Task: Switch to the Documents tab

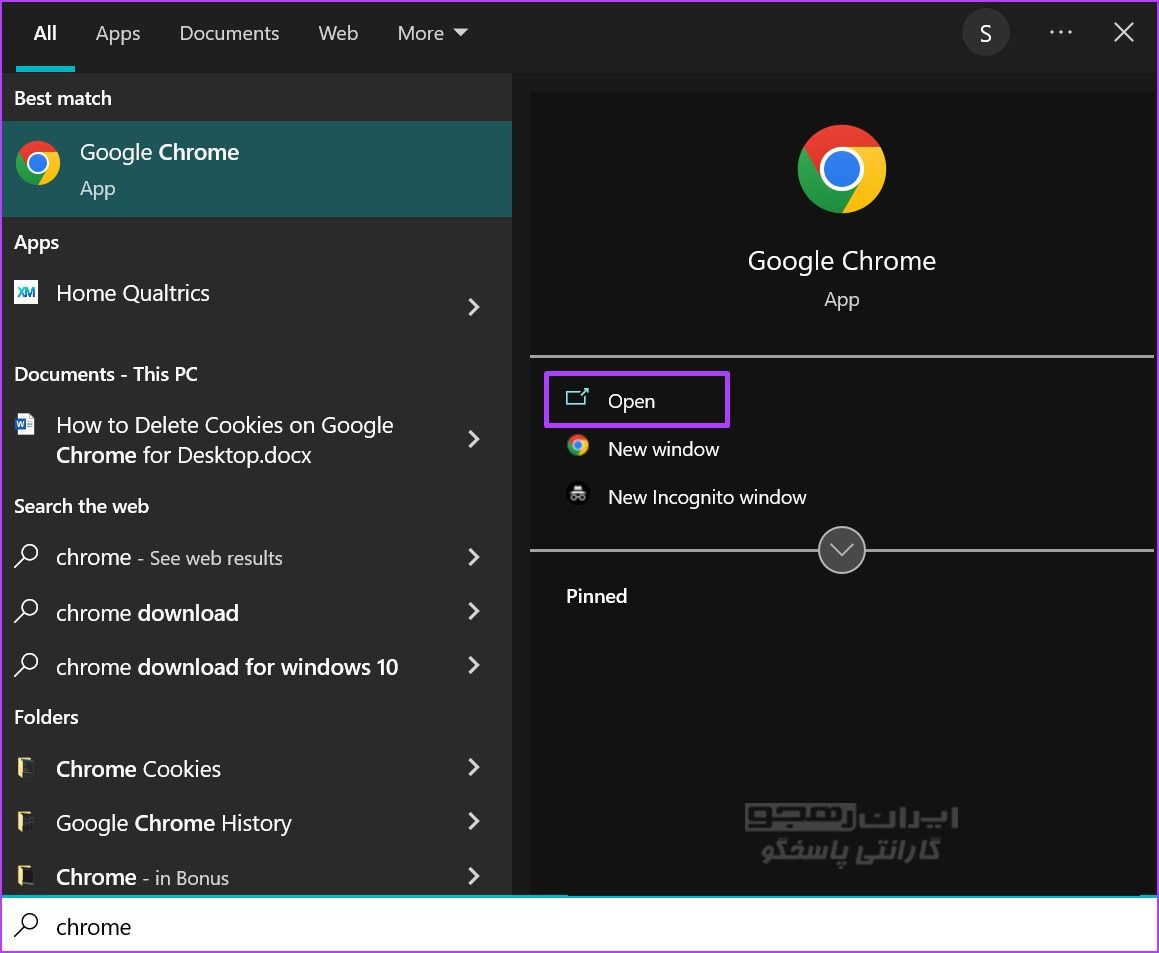Action: coord(229,33)
